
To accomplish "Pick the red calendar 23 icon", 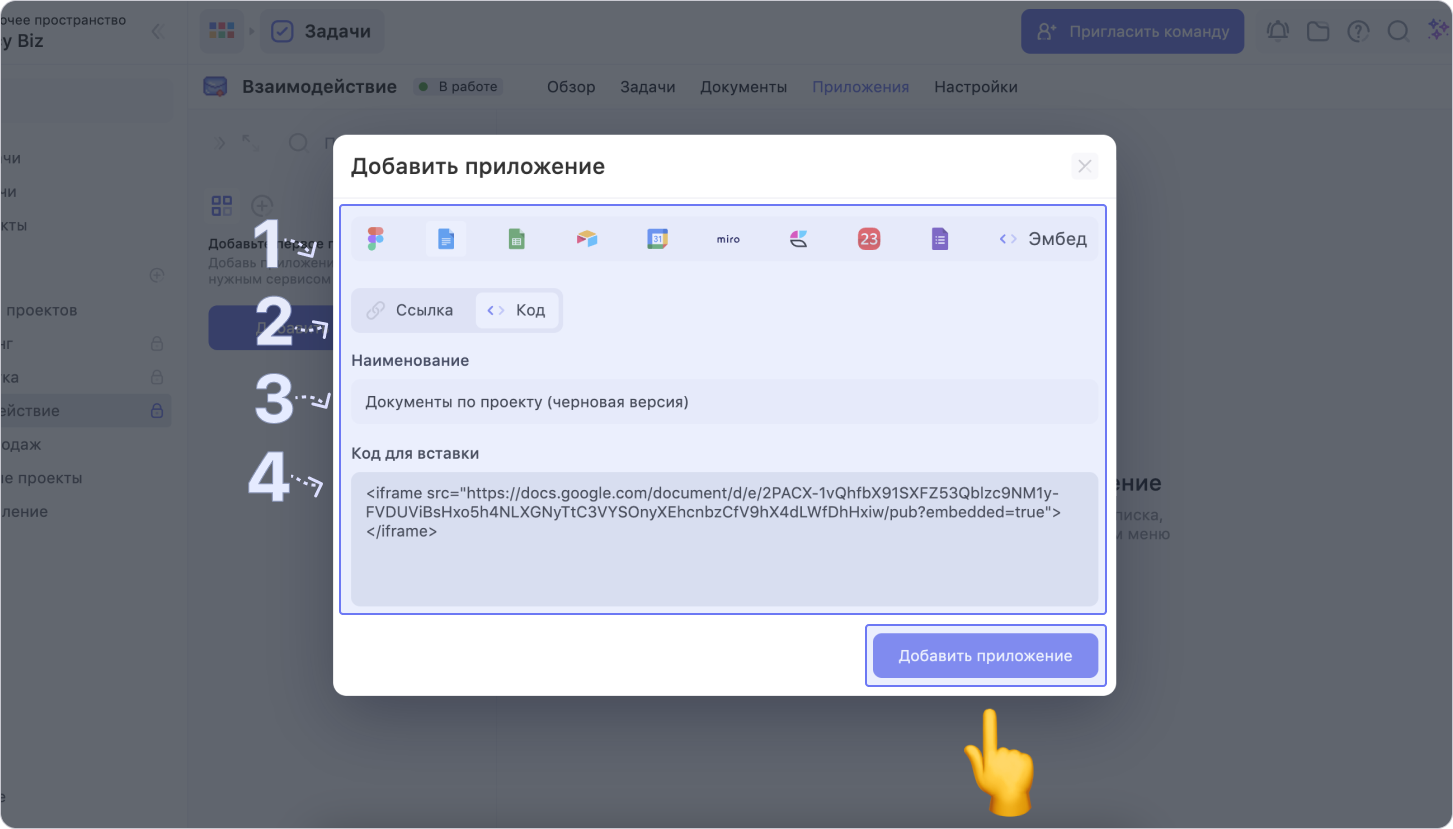I will pos(869,239).
